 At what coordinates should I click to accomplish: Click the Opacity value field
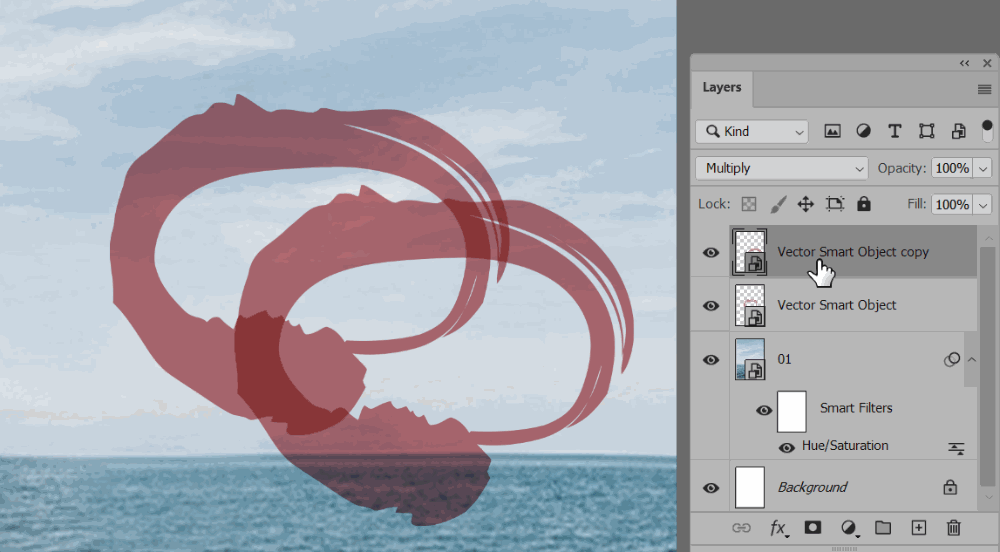pos(952,168)
